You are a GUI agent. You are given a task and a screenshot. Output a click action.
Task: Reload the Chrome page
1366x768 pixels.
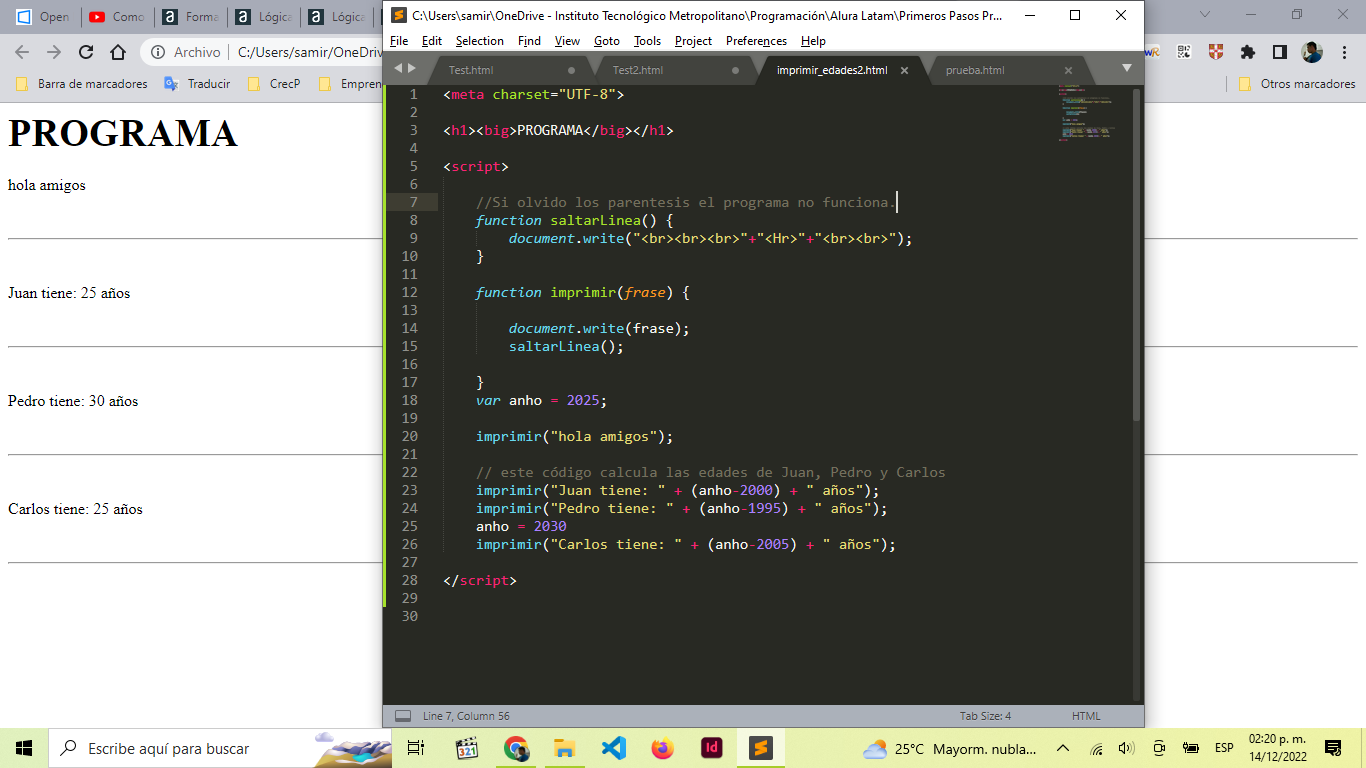86,52
